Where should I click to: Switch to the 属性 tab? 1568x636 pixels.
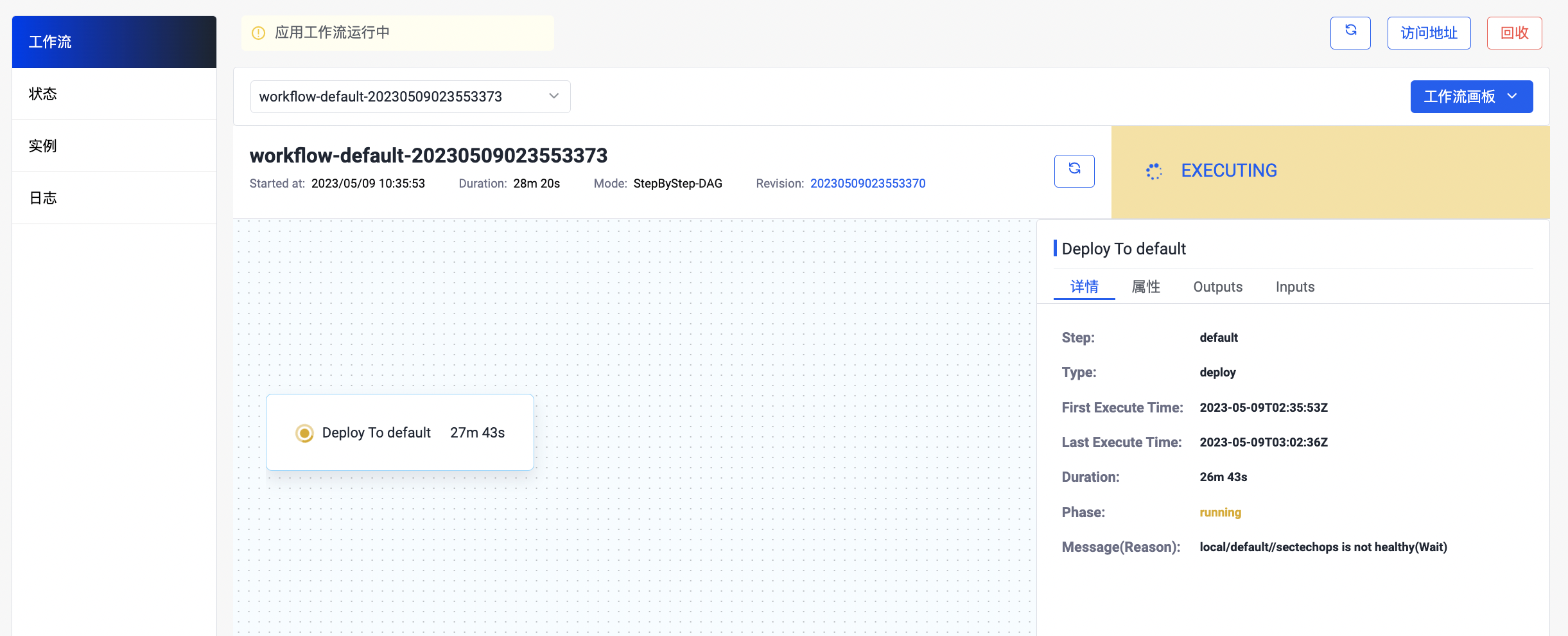click(x=1146, y=287)
